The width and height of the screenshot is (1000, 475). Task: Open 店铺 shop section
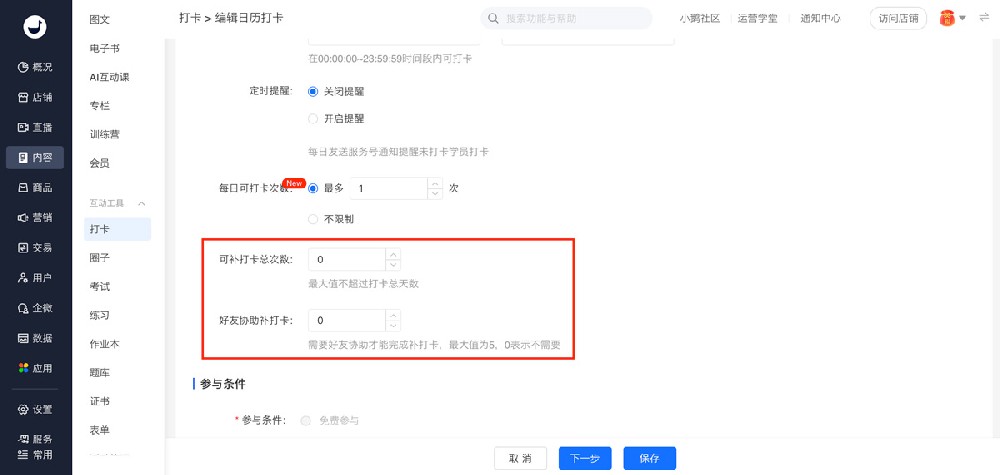pyautogui.click(x=35, y=98)
